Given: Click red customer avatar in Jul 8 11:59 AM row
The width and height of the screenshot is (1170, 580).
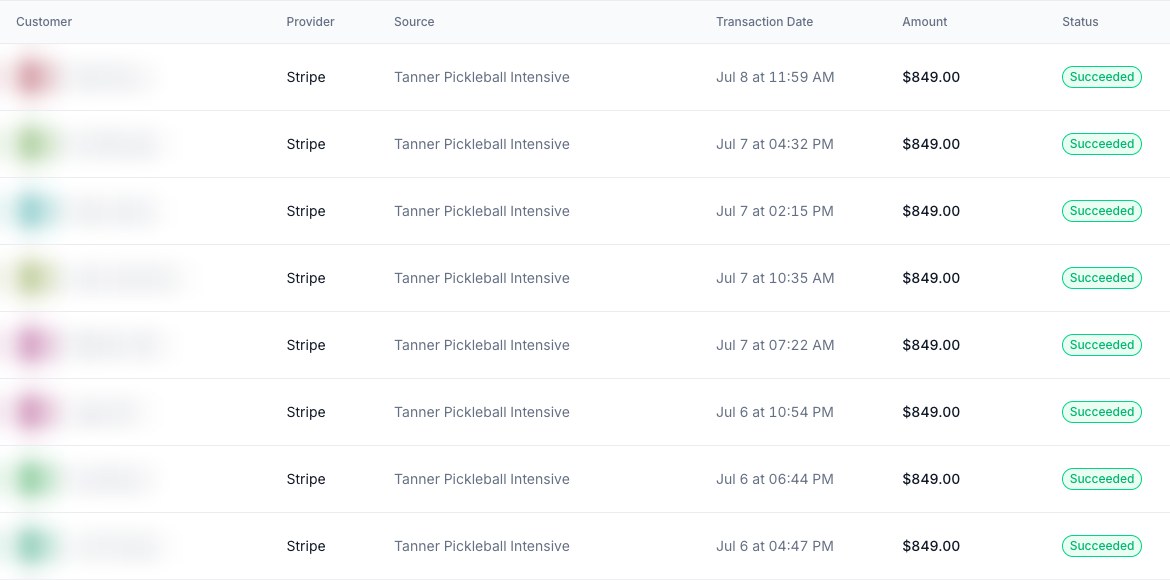Looking at the screenshot, I should point(33,77).
